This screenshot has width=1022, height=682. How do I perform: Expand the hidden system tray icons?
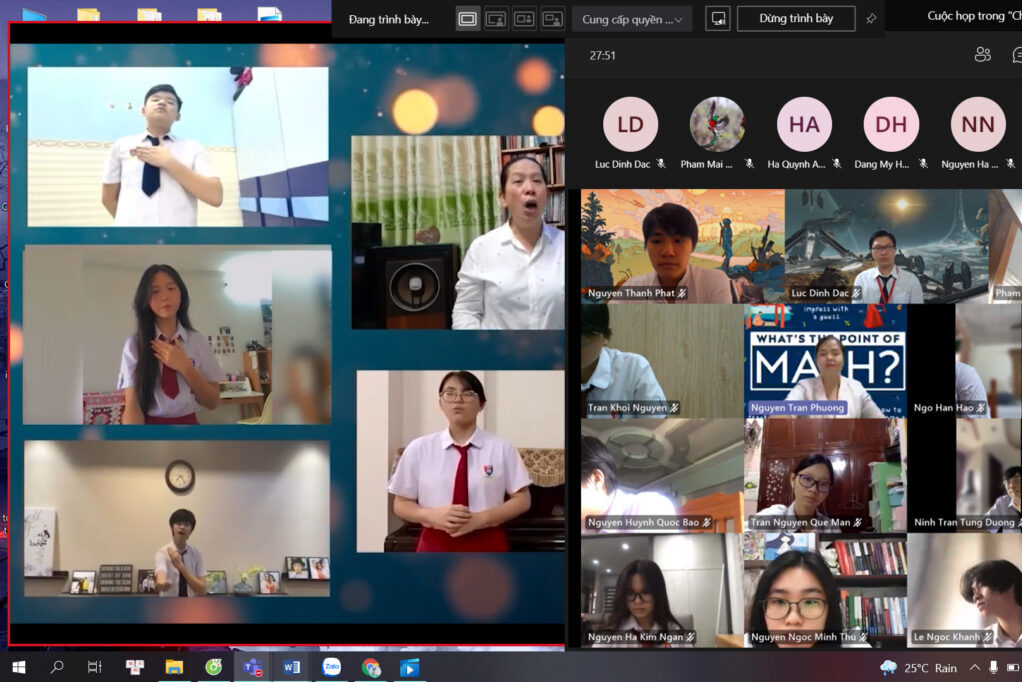974,668
